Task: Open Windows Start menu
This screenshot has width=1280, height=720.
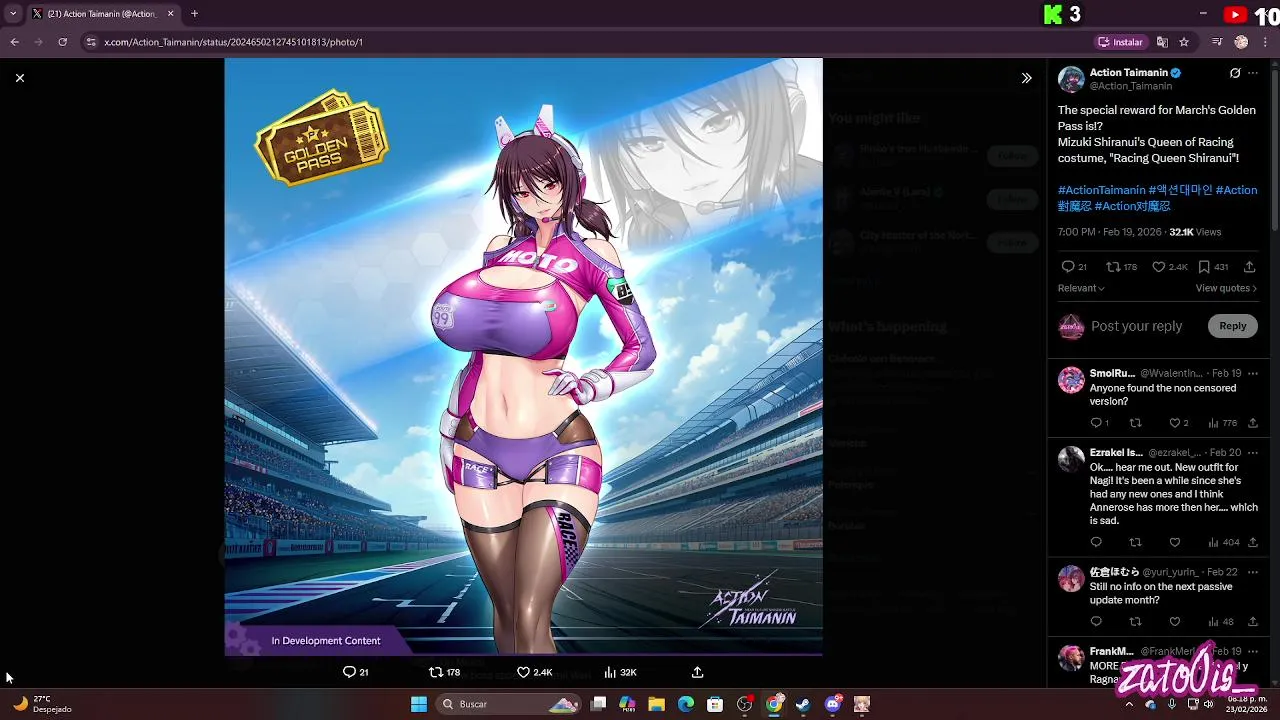Action: (x=419, y=704)
